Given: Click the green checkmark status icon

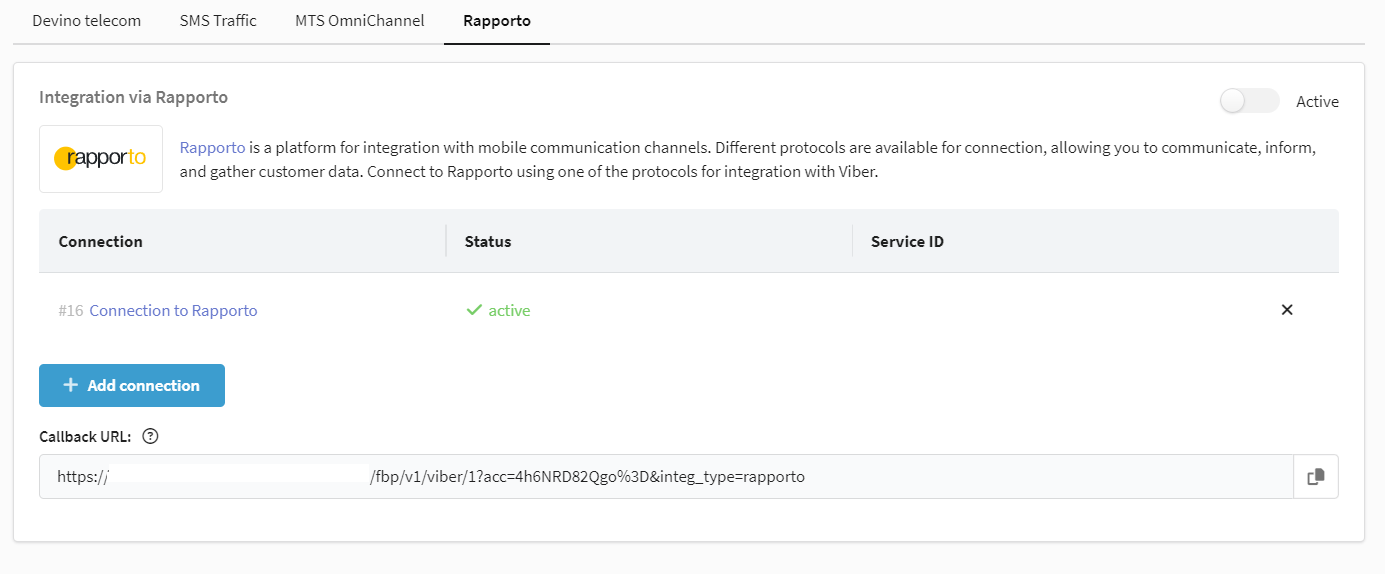Looking at the screenshot, I should [x=474, y=310].
